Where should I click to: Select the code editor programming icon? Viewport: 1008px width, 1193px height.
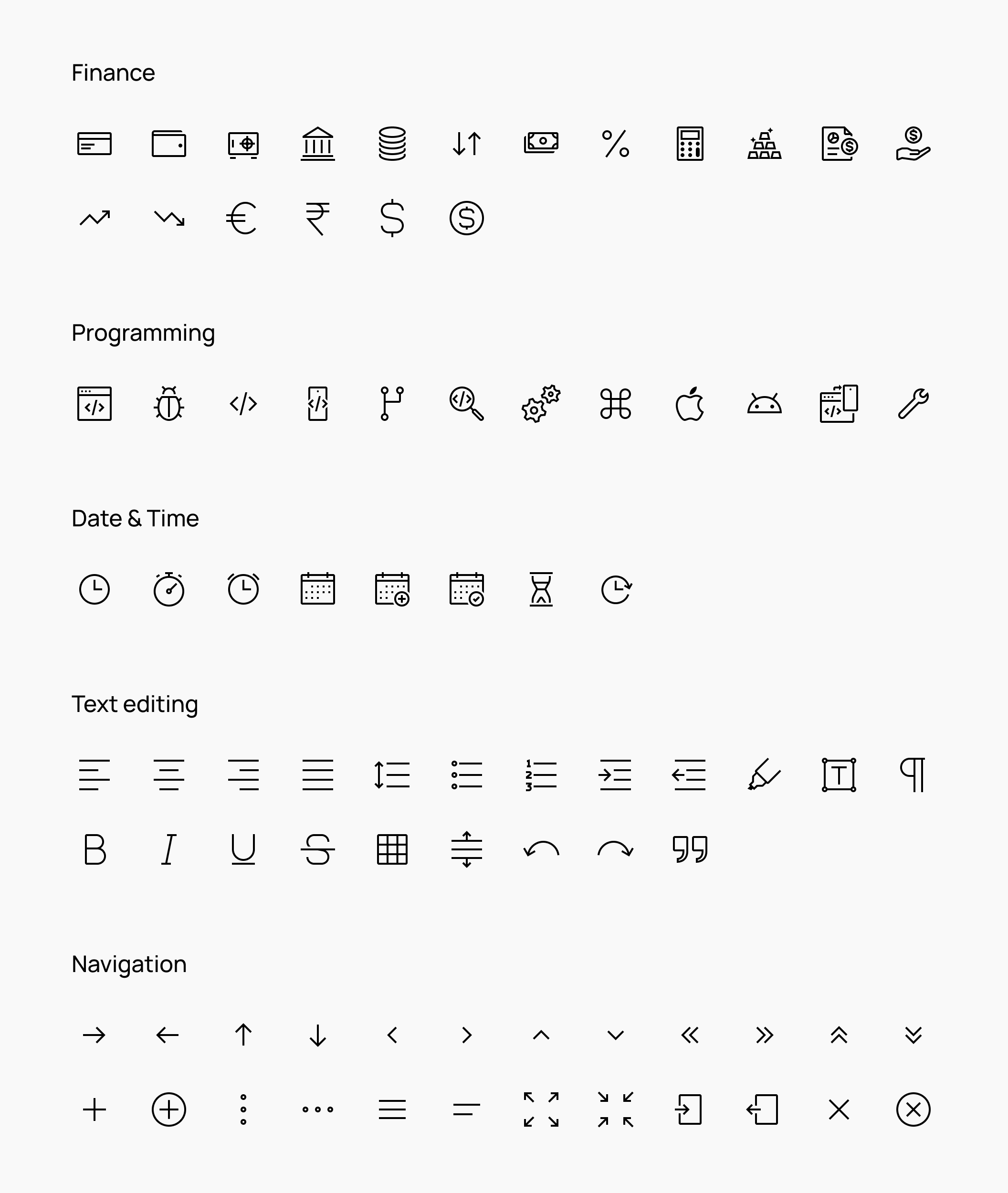click(x=94, y=404)
